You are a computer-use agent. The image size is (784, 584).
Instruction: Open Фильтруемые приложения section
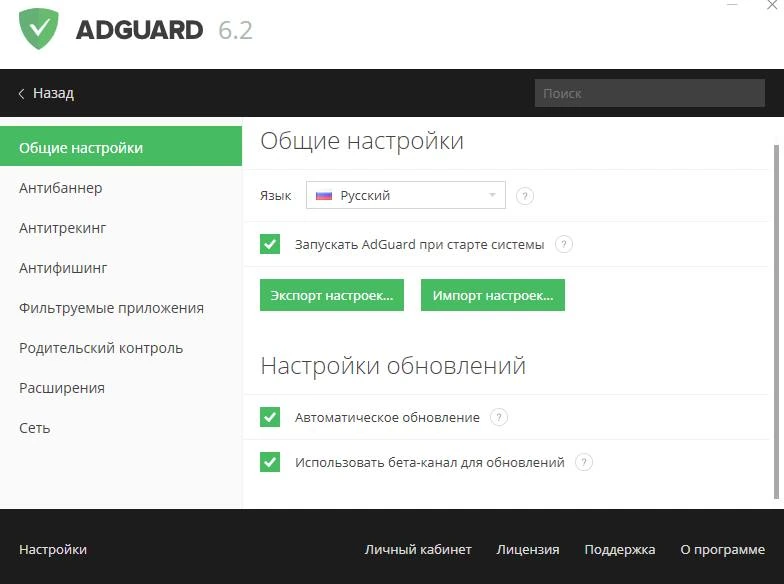[112, 308]
